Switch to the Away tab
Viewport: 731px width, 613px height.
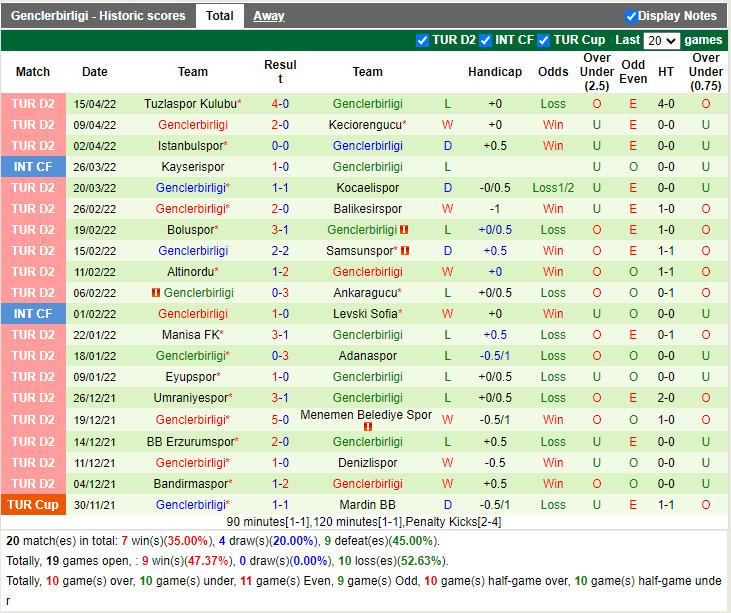click(269, 16)
